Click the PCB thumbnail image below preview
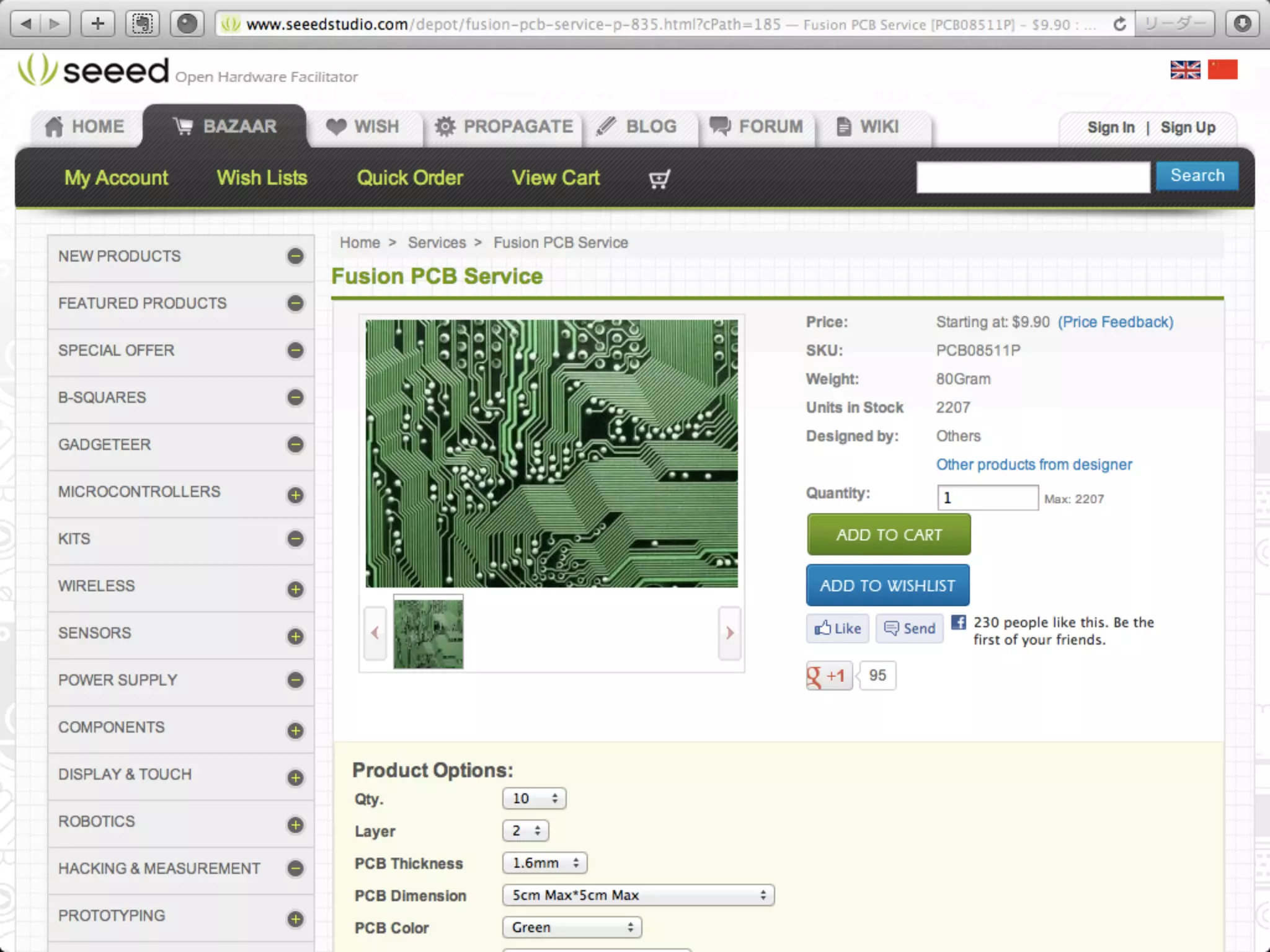The width and height of the screenshot is (1270, 952). (428, 633)
